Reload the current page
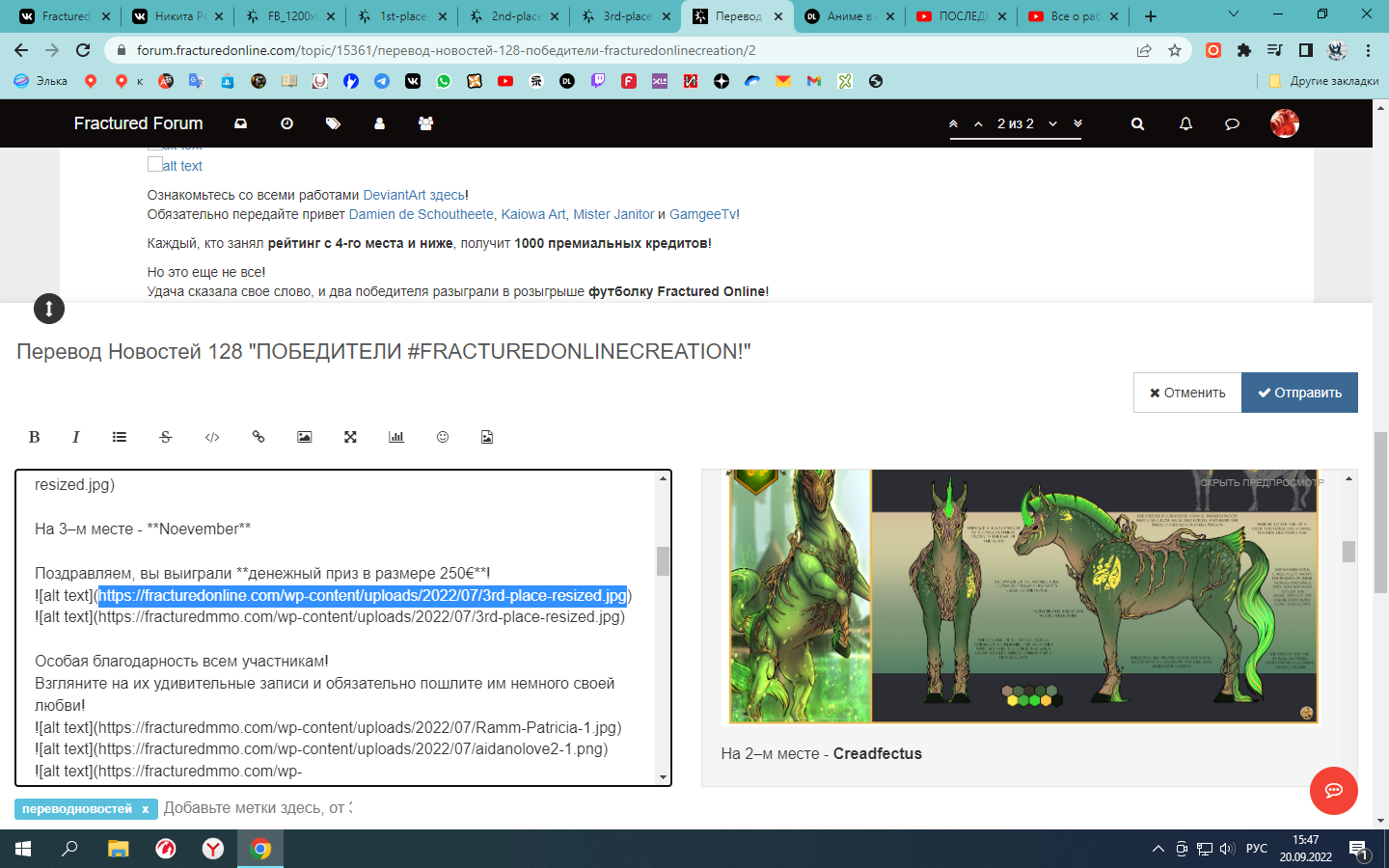This screenshot has height=868, width=1389. 83,50
